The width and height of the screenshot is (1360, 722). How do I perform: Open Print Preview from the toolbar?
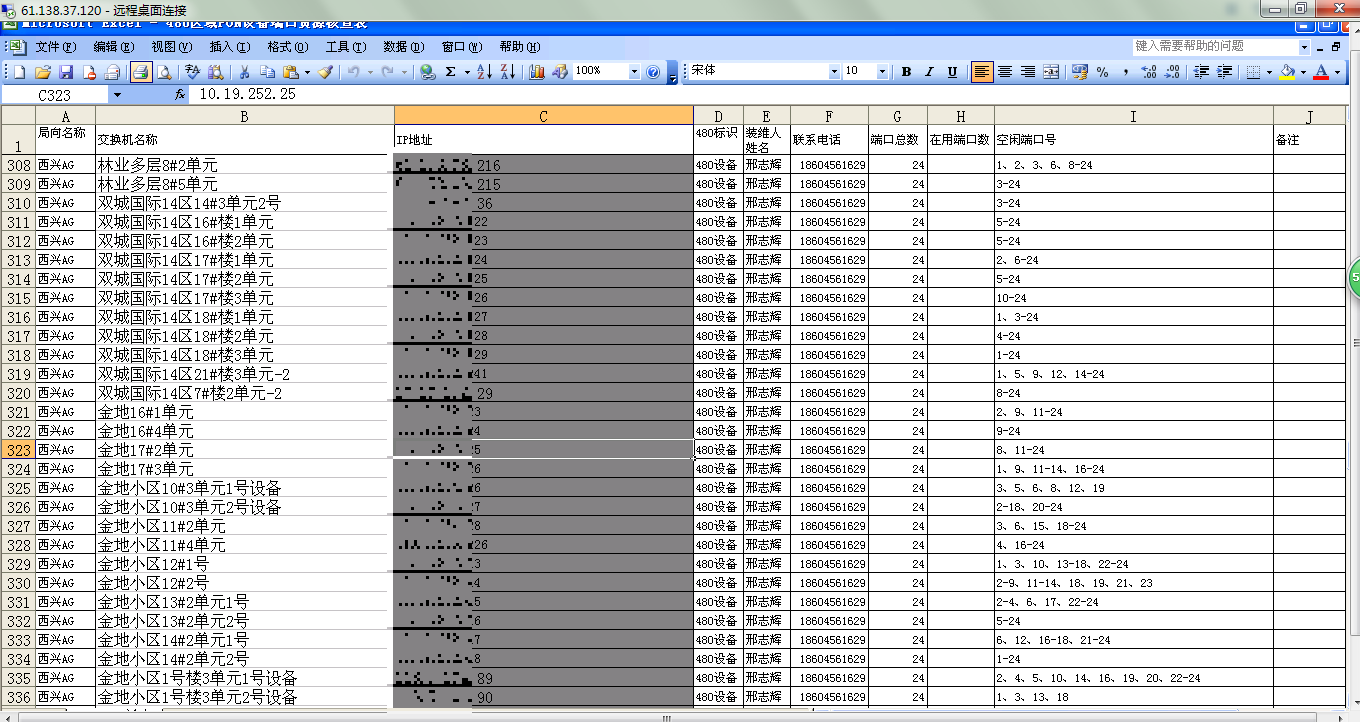[x=163, y=72]
